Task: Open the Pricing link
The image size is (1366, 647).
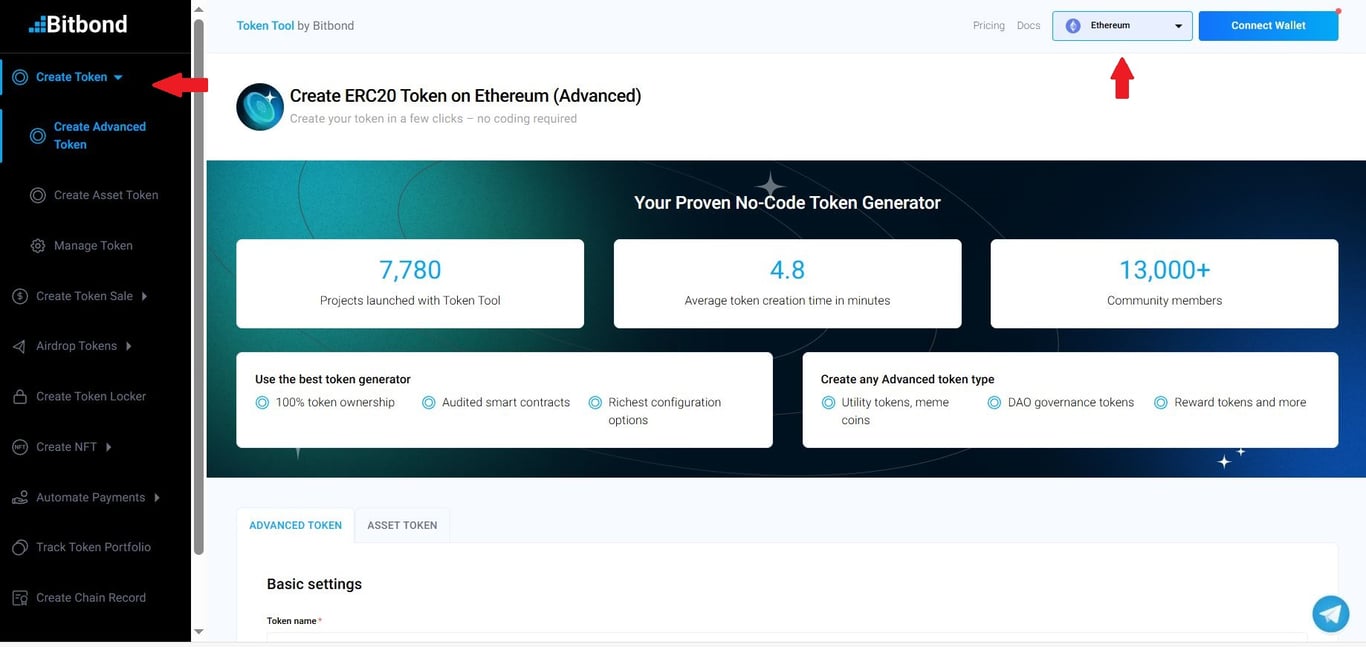Action: [x=988, y=26]
